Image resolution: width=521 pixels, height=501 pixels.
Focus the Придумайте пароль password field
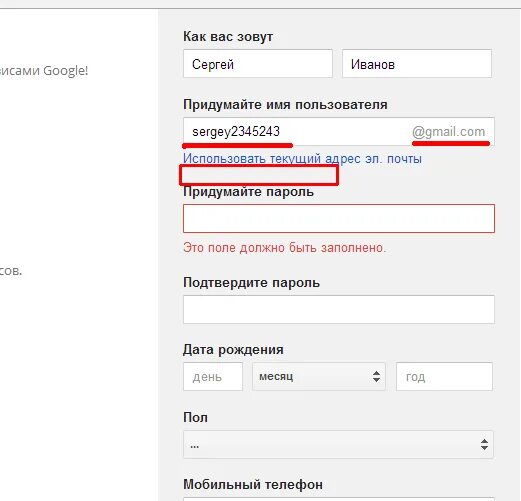[339, 219]
